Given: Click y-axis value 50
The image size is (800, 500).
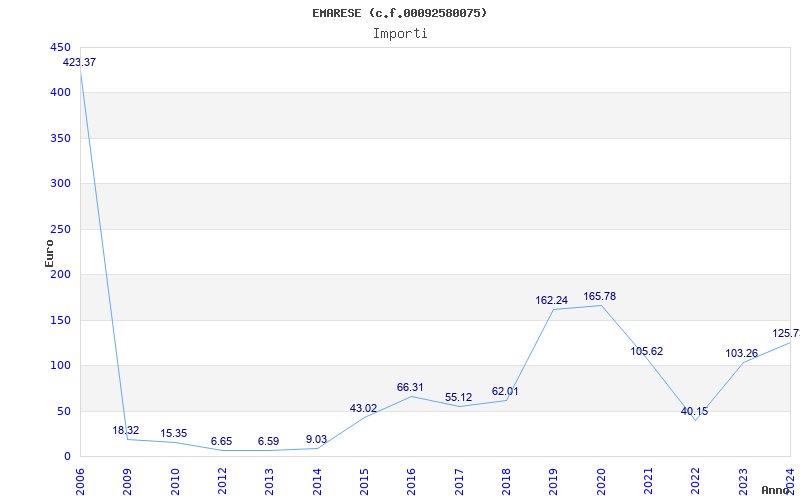Looking at the screenshot, I should (x=64, y=411).
